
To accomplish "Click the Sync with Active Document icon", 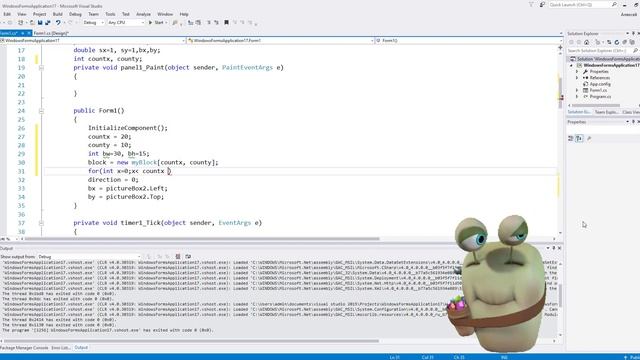I will coord(609,42).
